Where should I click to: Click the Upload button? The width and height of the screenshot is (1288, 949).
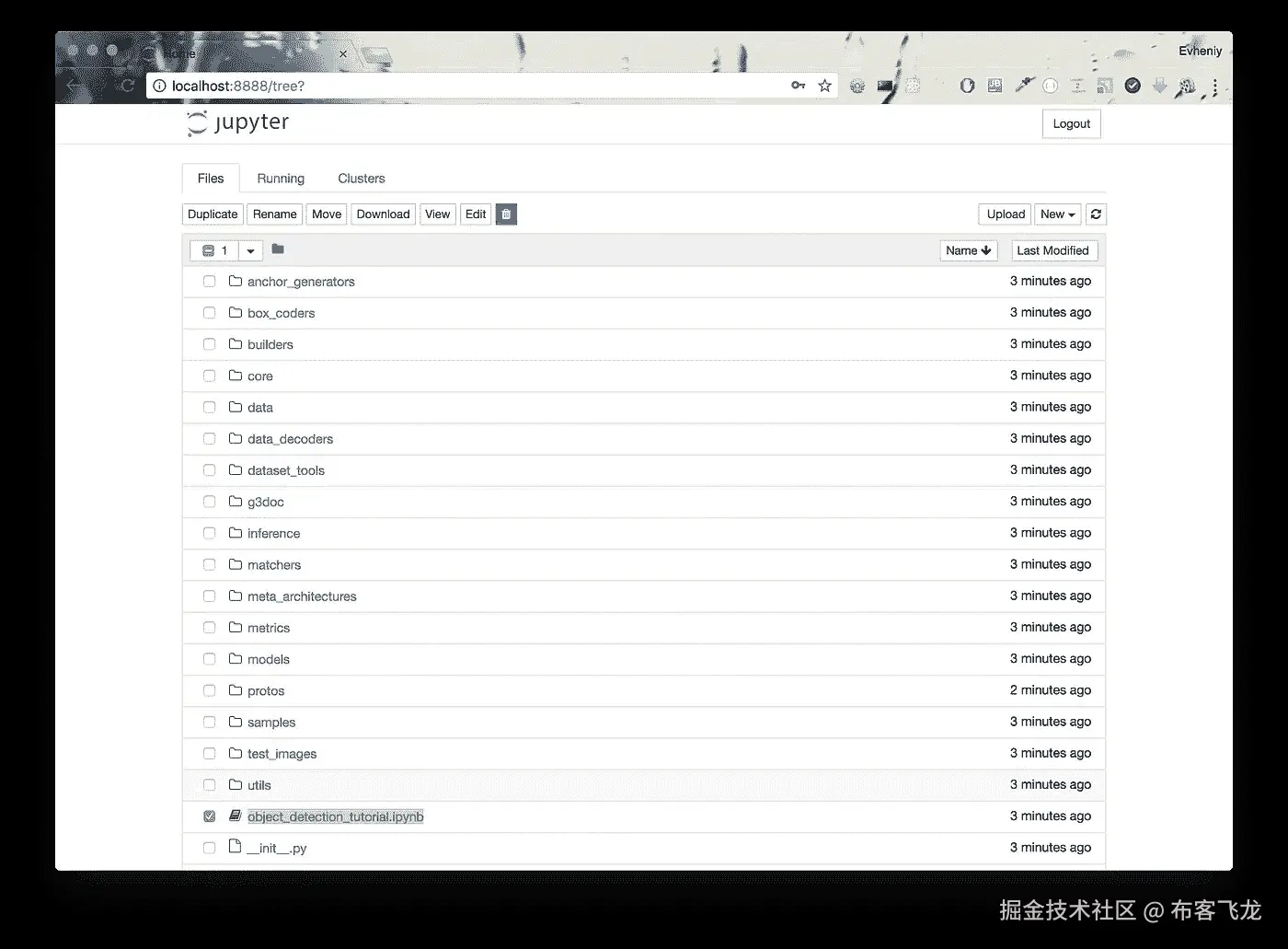click(x=1006, y=214)
